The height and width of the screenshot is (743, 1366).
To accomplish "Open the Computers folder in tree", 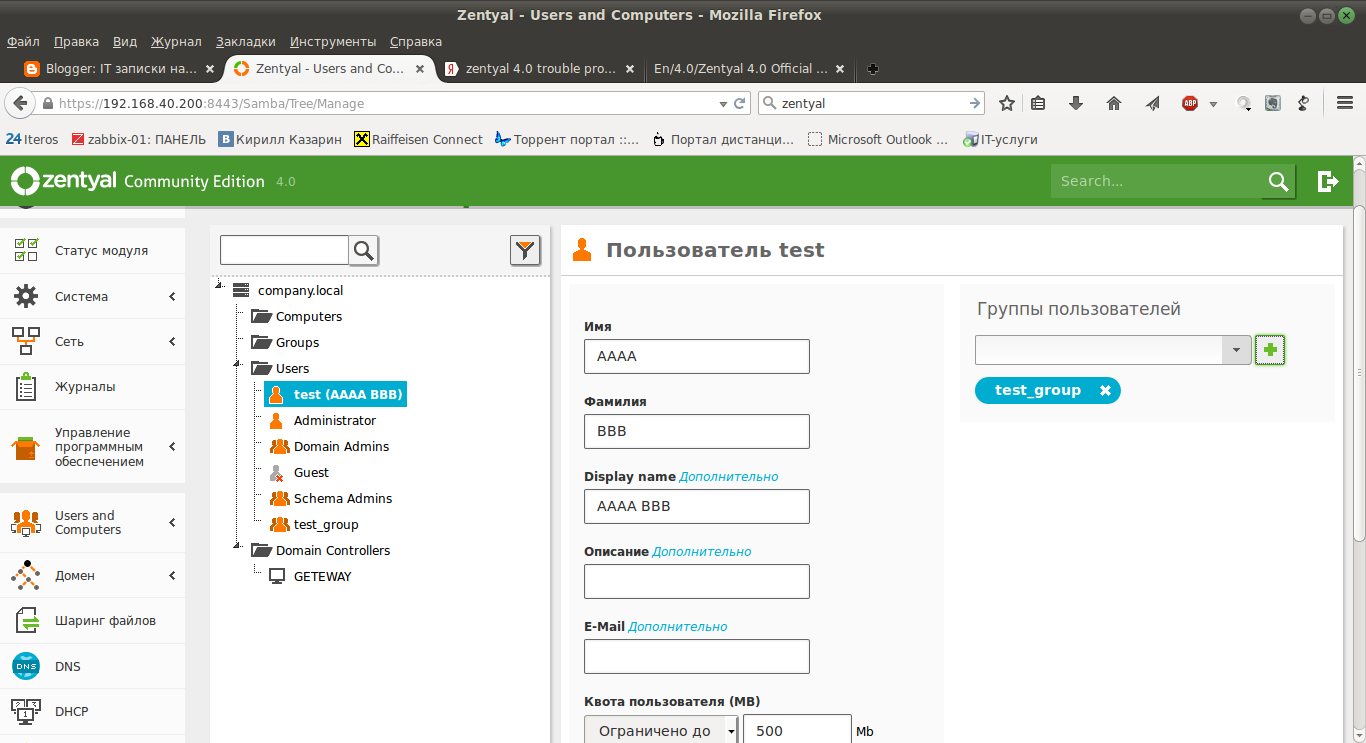I will [308, 317].
